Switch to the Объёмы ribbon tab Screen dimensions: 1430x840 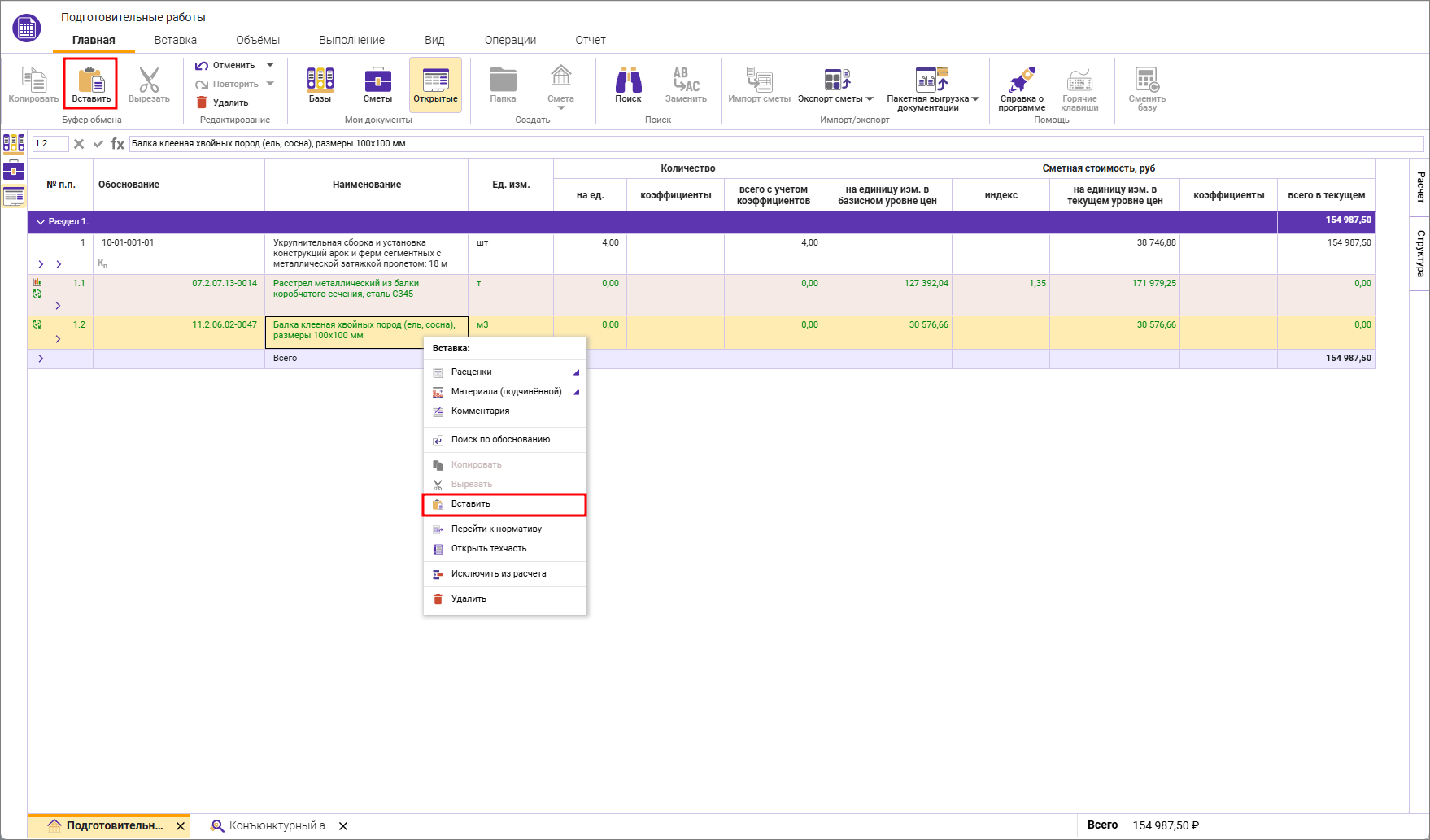coord(257,40)
